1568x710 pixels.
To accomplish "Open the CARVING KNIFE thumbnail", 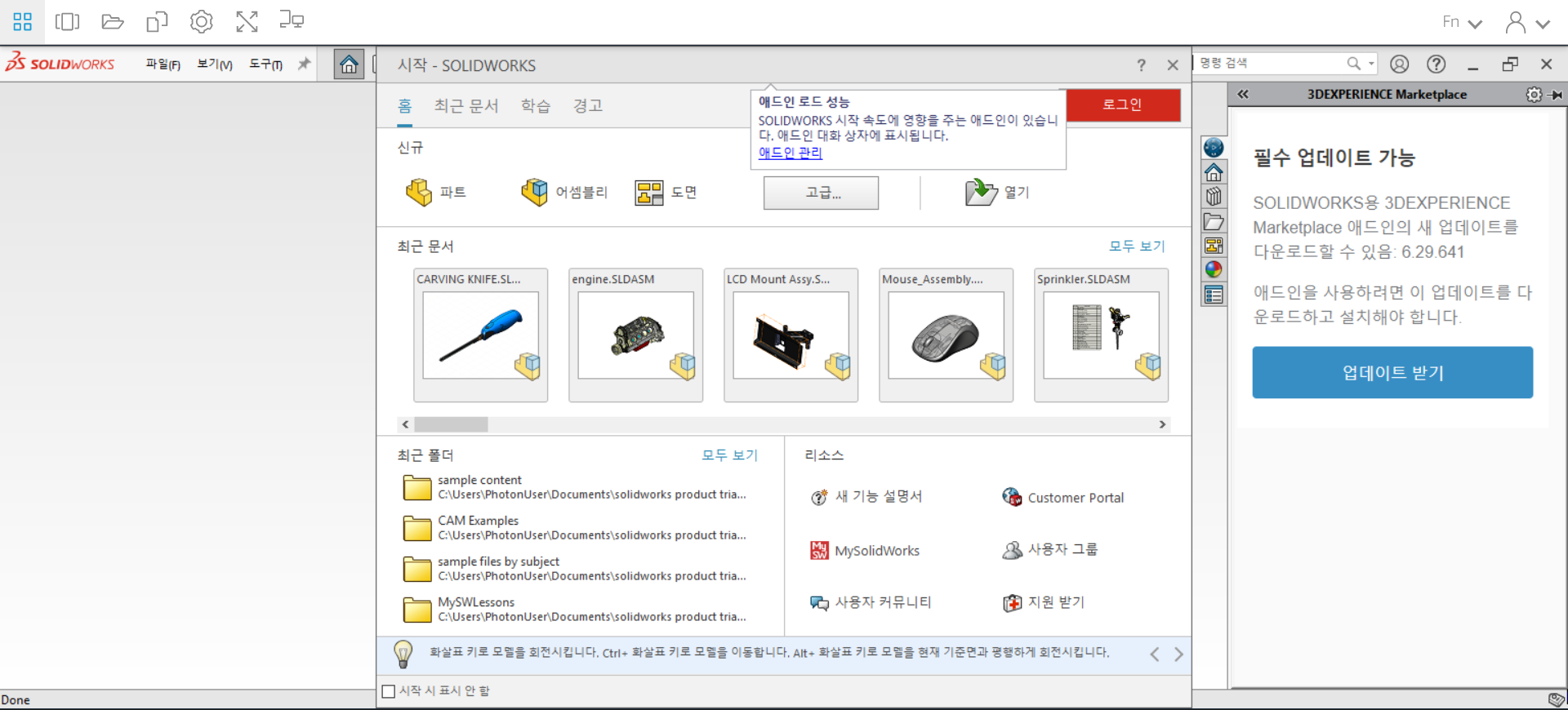I will [480, 335].
